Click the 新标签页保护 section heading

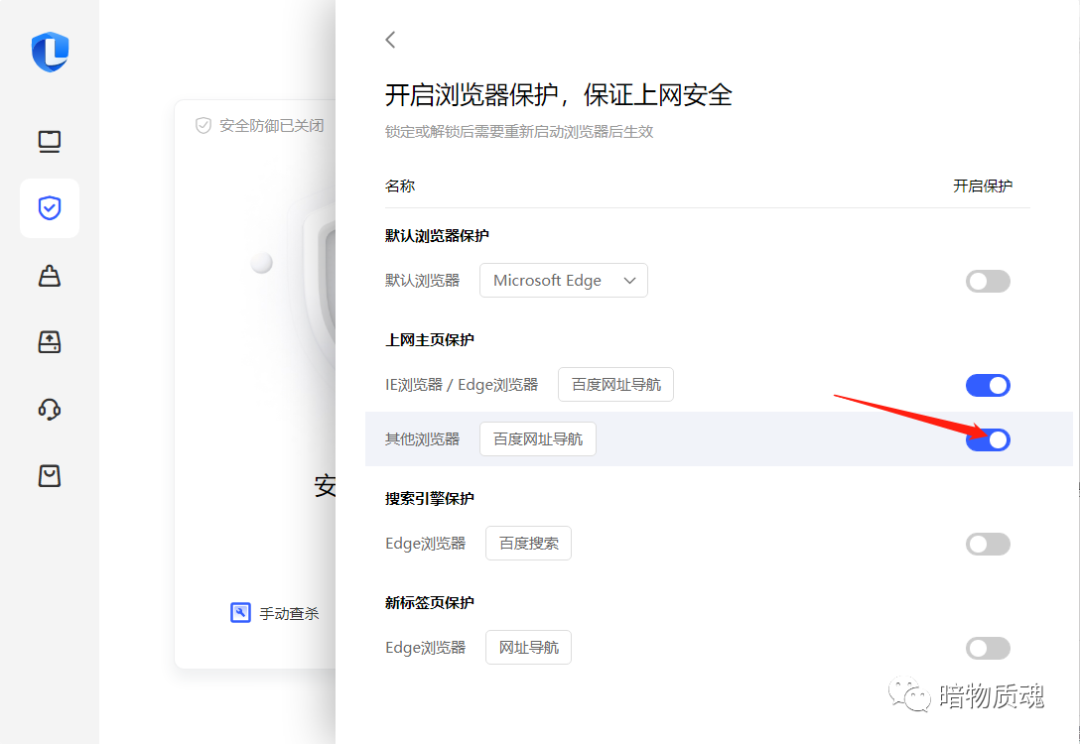(x=429, y=603)
